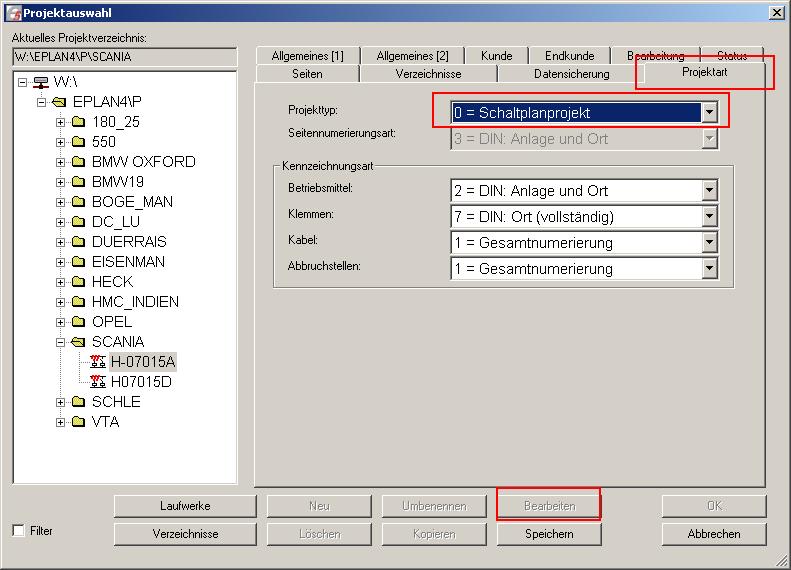Collapse the W:\ drive node

point(22,82)
